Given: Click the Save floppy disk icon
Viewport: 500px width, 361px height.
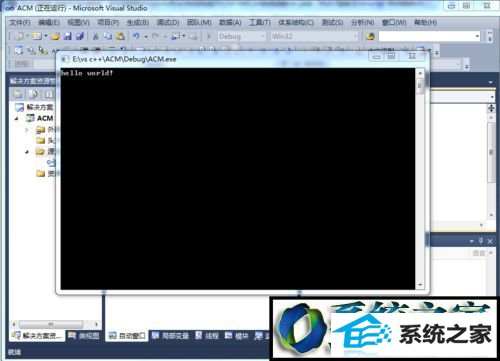Looking at the screenshot, I should point(68,36).
